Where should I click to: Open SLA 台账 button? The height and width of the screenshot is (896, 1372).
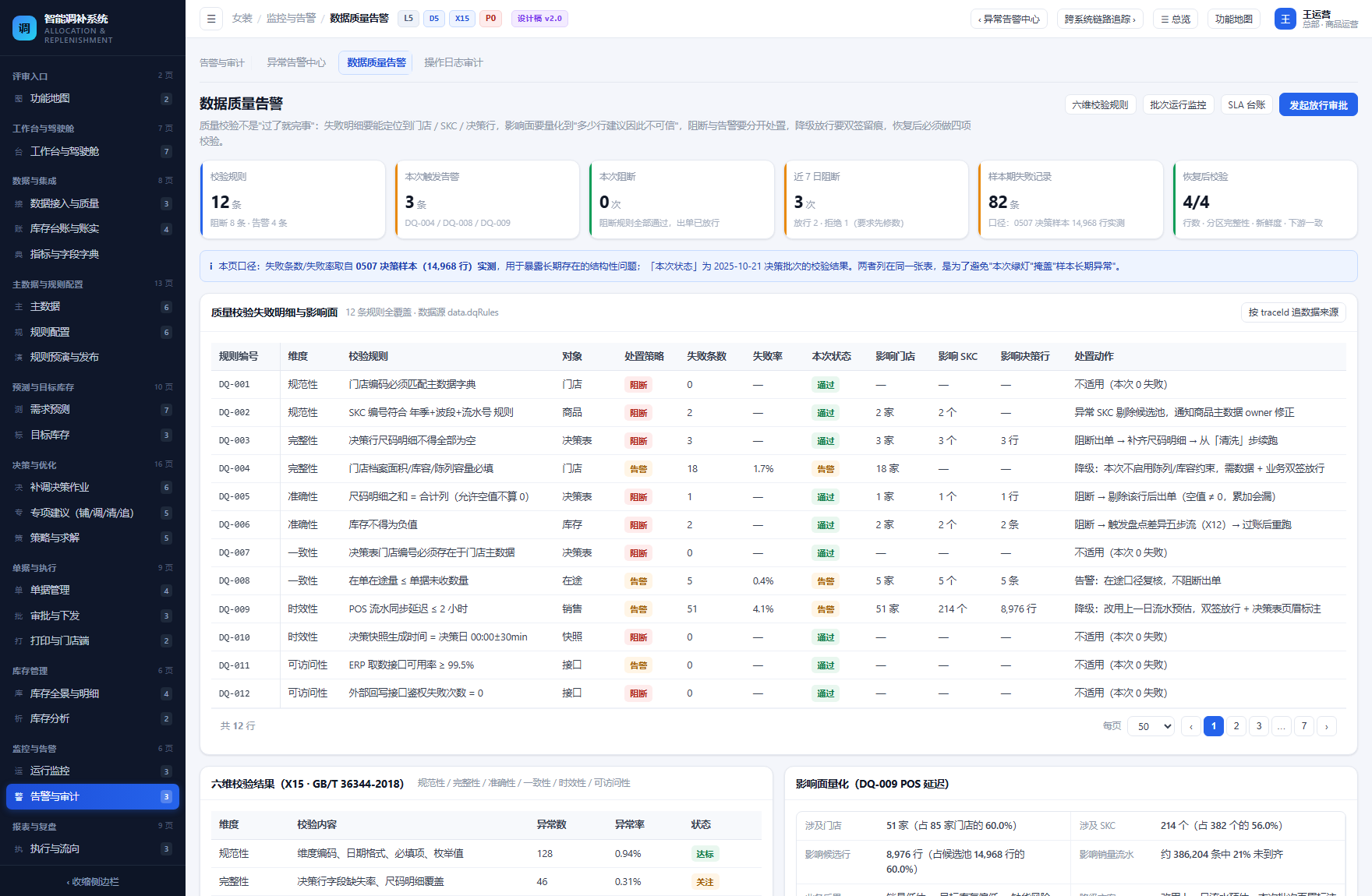click(x=1246, y=105)
